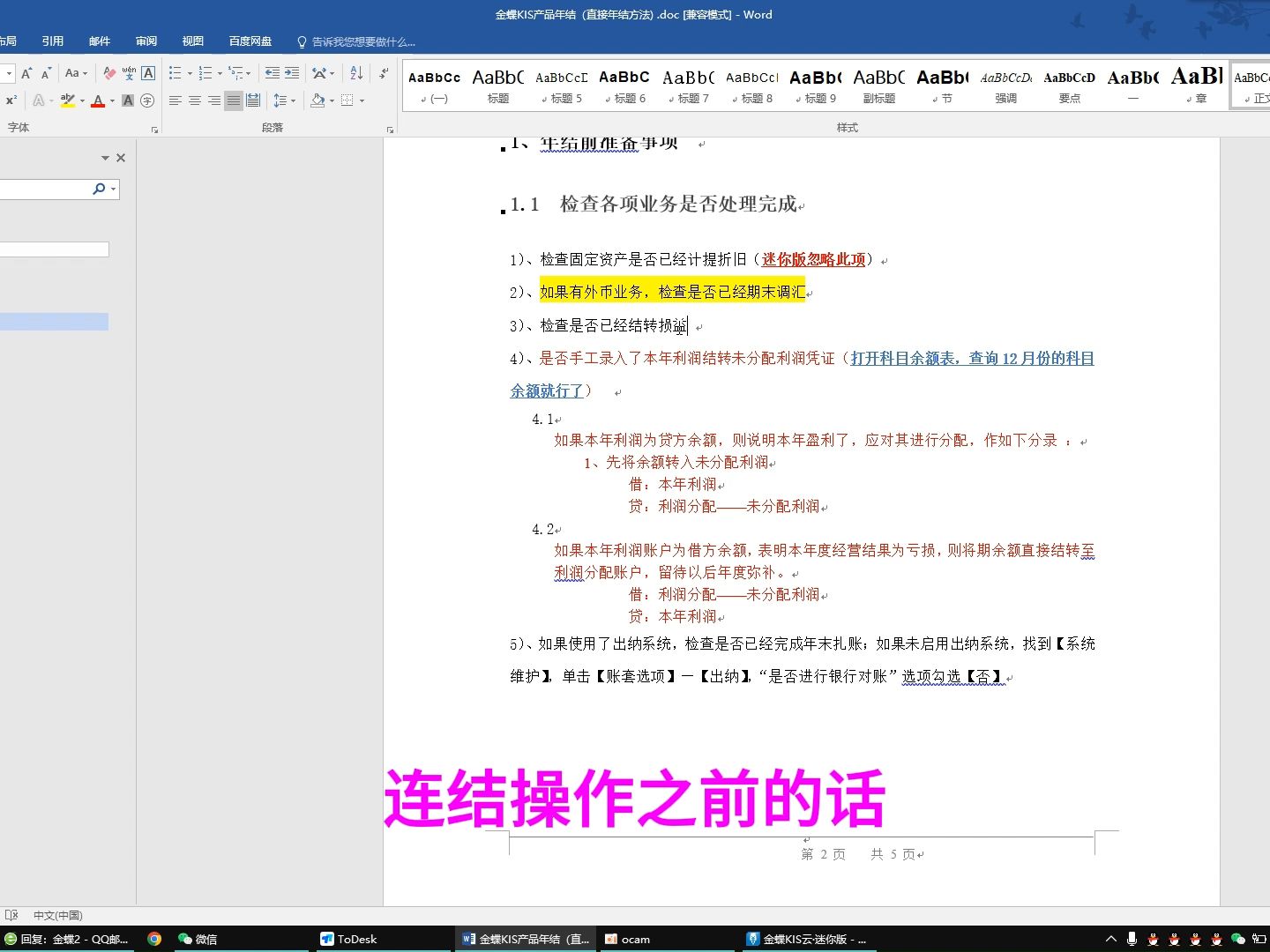Click the microphone system tray icon
The height and width of the screenshot is (952, 1270).
[x=1132, y=939]
